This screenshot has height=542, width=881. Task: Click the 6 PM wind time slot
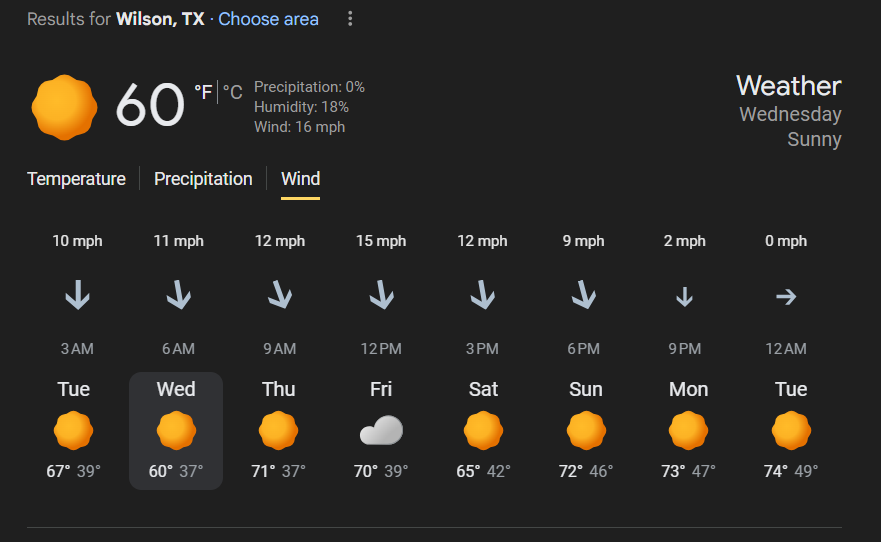[x=583, y=349]
